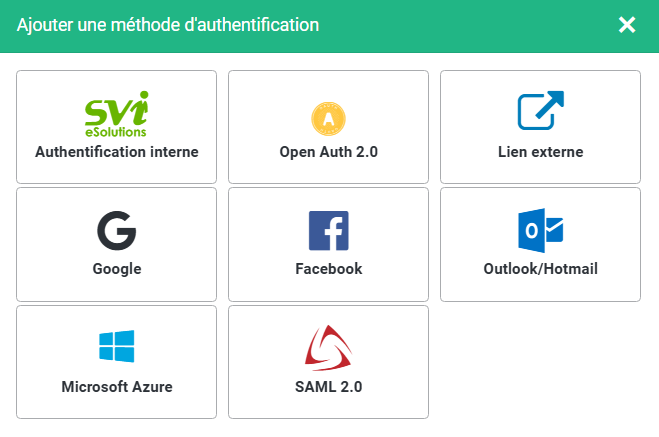Image resolution: width=659 pixels, height=437 pixels.
Task: Select the Lien externe label
Action: coord(540,152)
